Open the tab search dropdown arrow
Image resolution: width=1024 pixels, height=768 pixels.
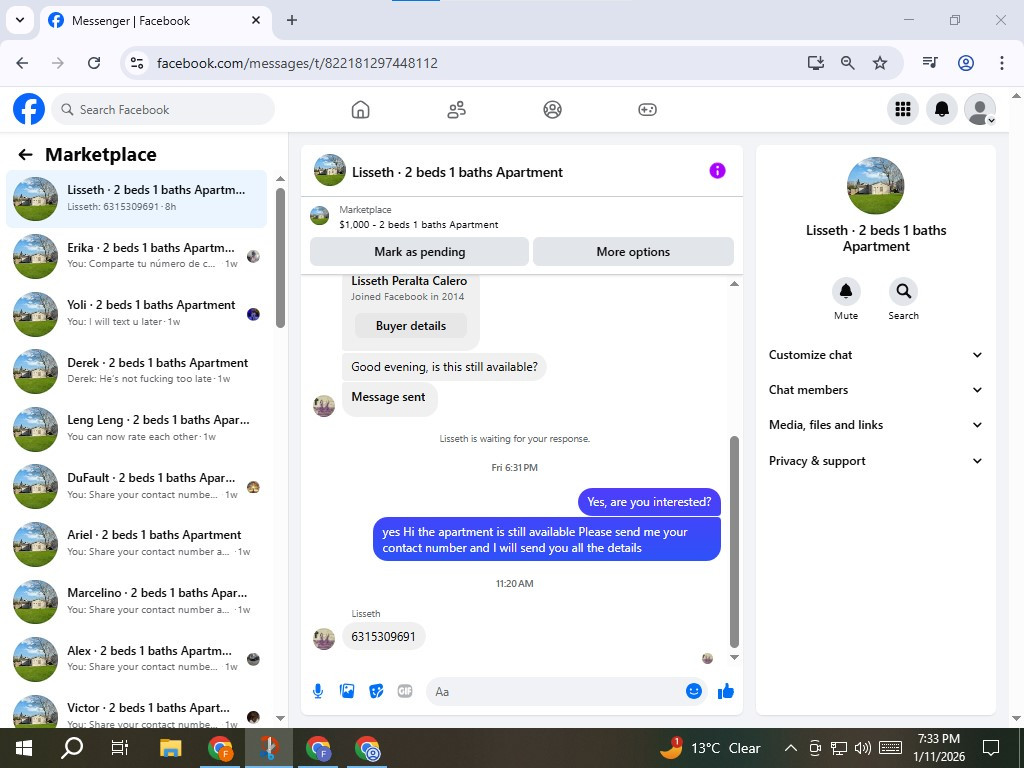(x=20, y=20)
